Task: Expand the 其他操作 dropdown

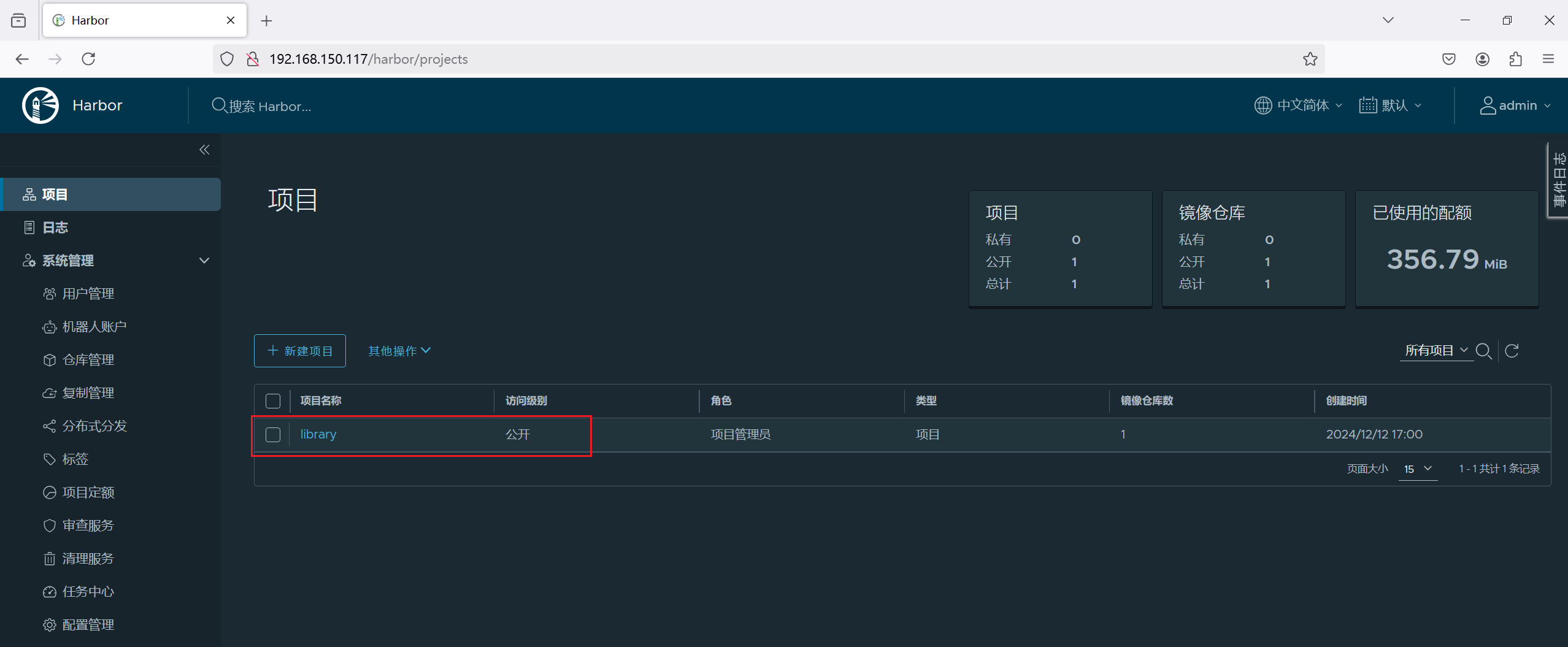Action: click(x=399, y=351)
